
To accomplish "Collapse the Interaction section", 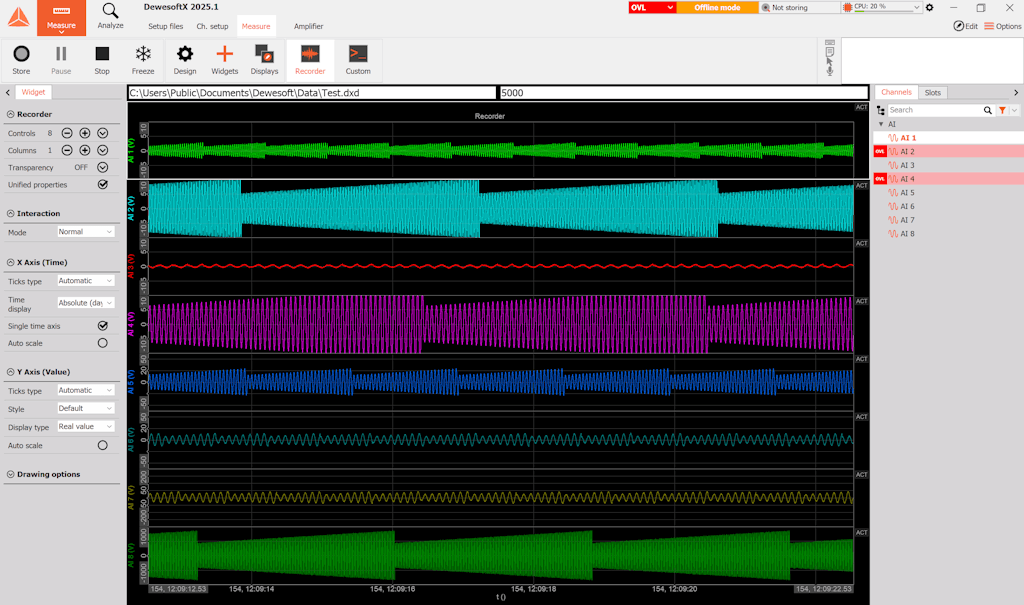I will 10,214.
